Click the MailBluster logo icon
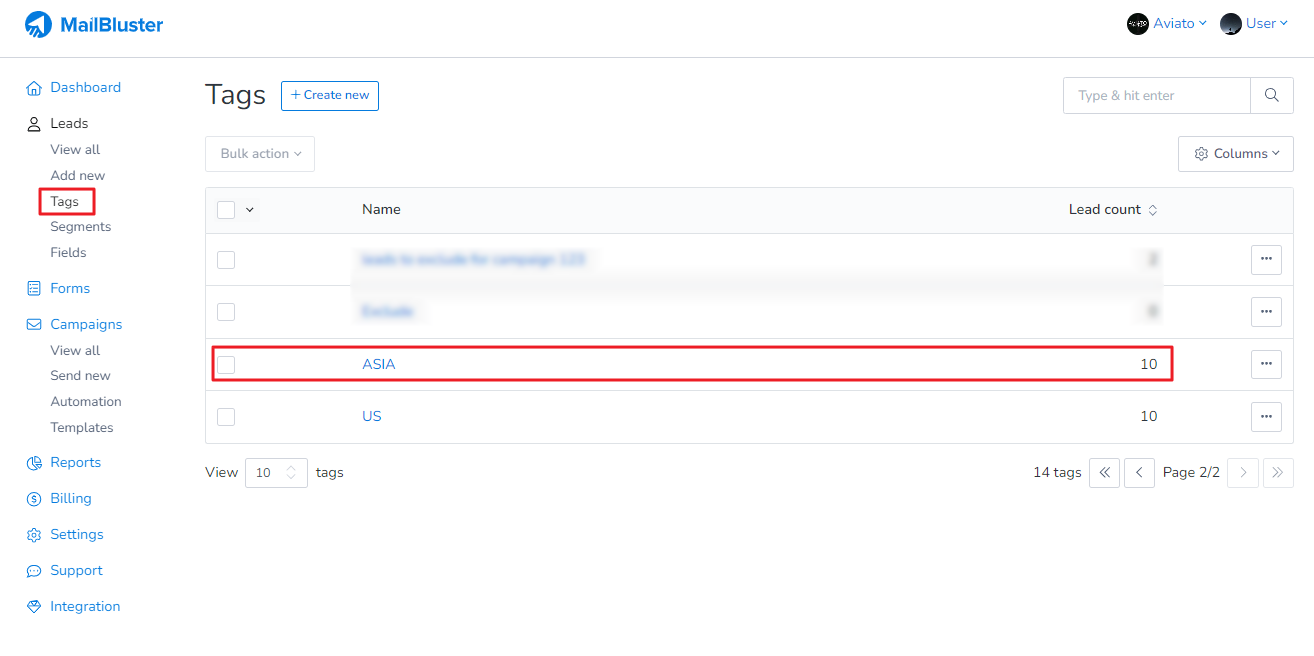Image resolution: width=1314 pixels, height=656 pixels. (x=38, y=24)
